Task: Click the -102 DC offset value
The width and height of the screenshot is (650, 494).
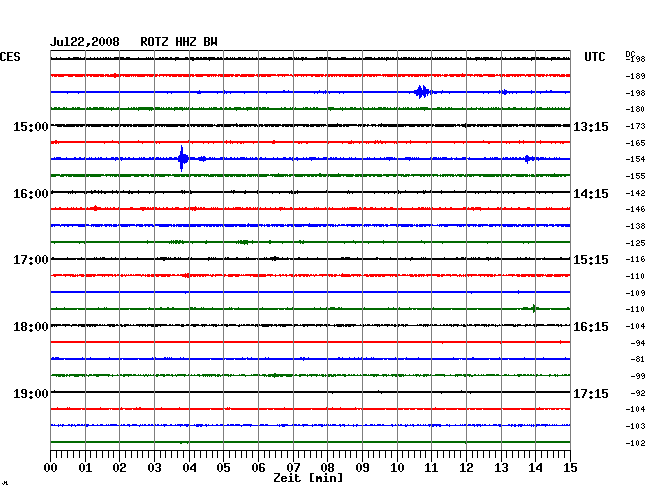Action: click(635, 443)
